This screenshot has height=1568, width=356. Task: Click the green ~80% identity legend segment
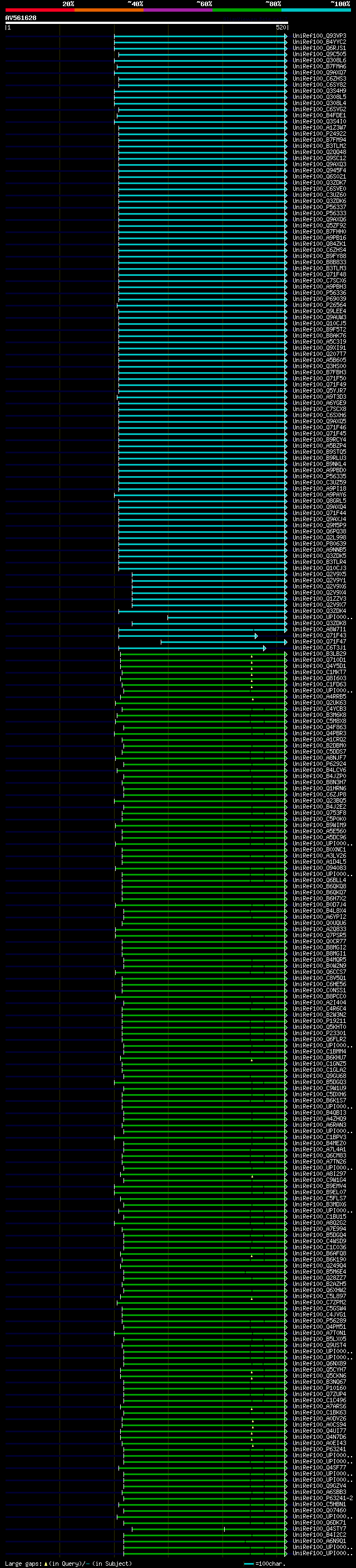click(247, 11)
